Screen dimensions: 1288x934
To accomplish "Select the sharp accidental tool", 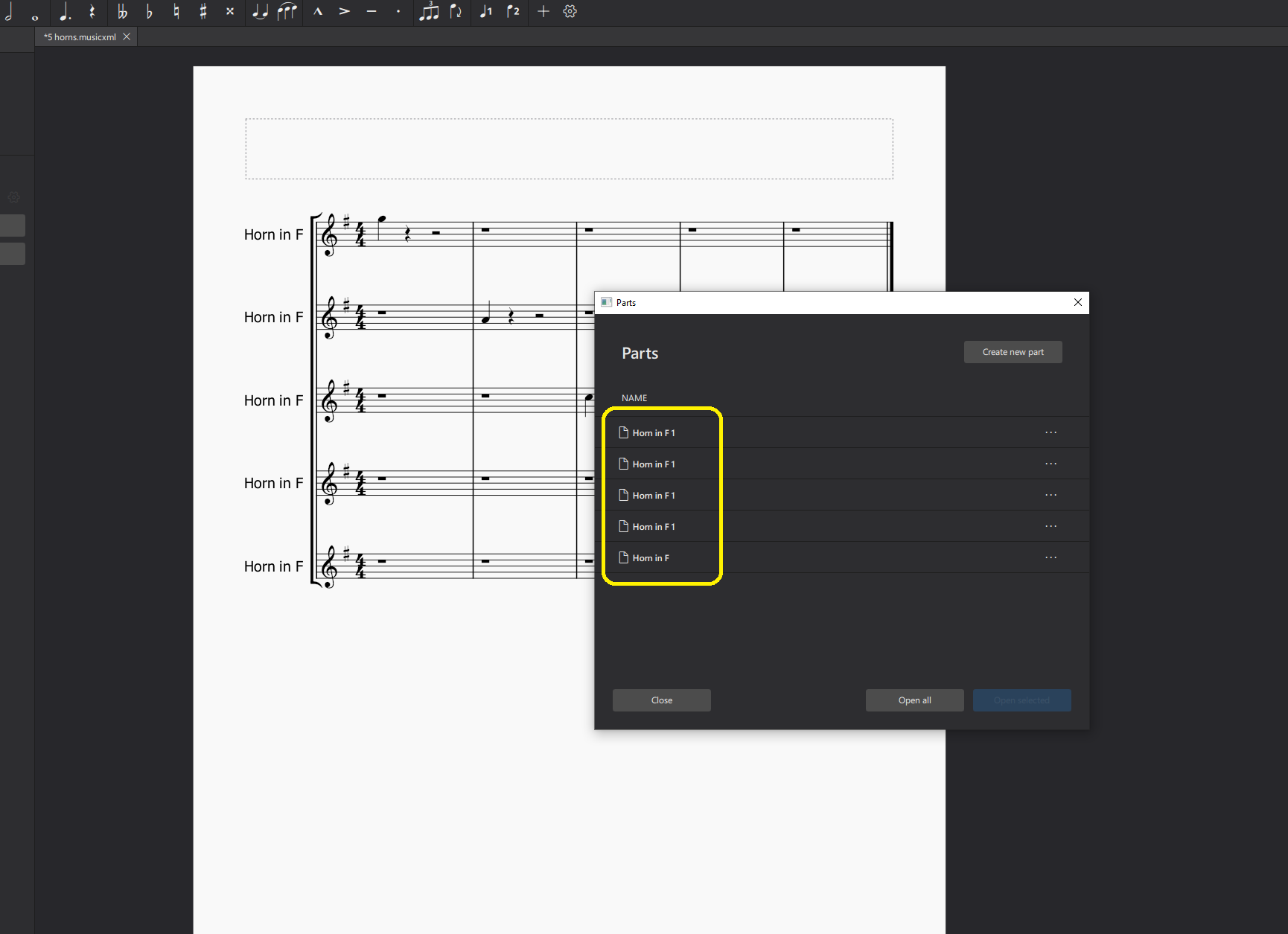I will pos(203,11).
